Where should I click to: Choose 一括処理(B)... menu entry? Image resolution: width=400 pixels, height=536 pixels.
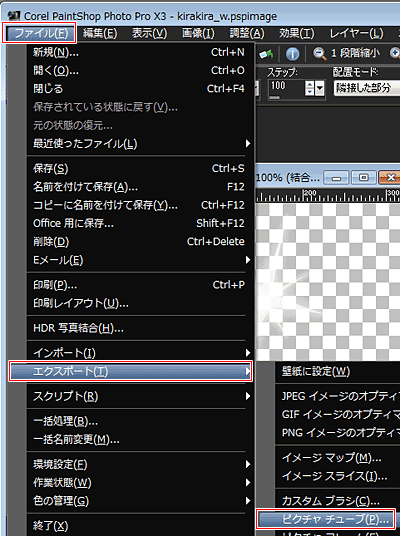click(139, 421)
